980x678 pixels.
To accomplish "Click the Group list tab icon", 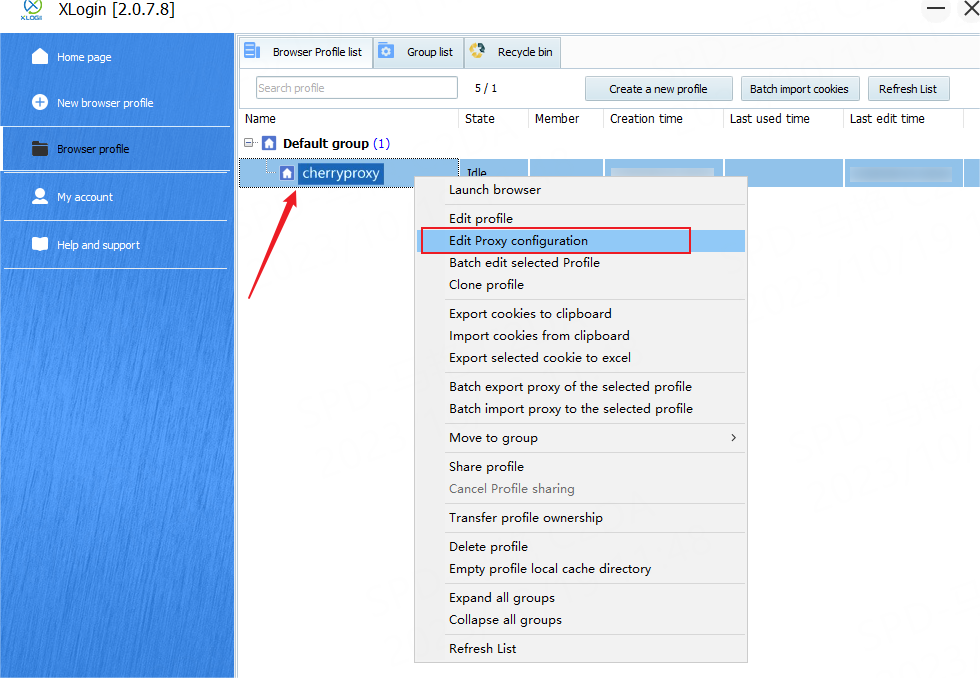I will [x=386, y=52].
